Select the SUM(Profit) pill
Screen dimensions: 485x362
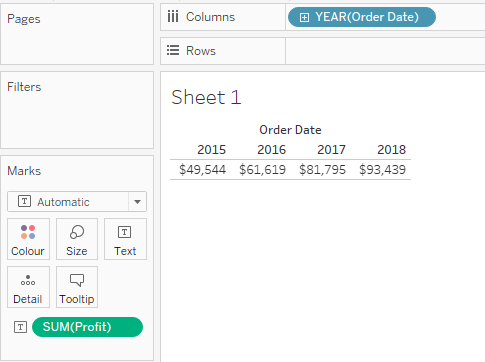click(x=87, y=327)
